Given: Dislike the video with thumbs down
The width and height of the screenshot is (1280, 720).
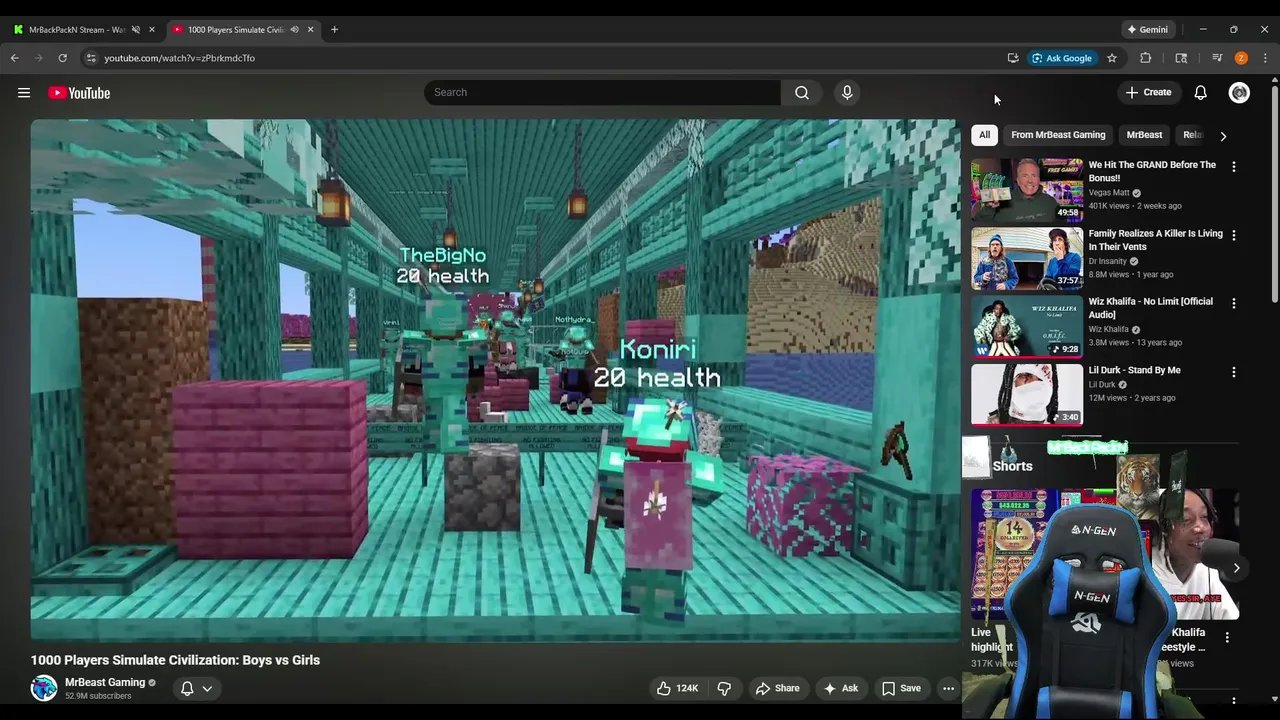Looking at the screenshot, I should click(724, 688).
